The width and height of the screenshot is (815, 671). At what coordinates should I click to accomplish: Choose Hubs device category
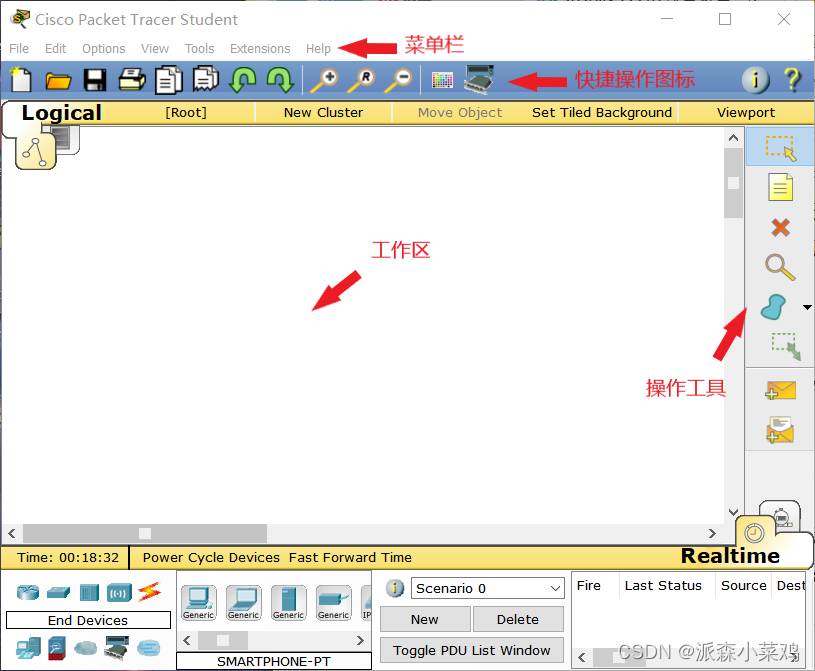(x=89, y=593)
